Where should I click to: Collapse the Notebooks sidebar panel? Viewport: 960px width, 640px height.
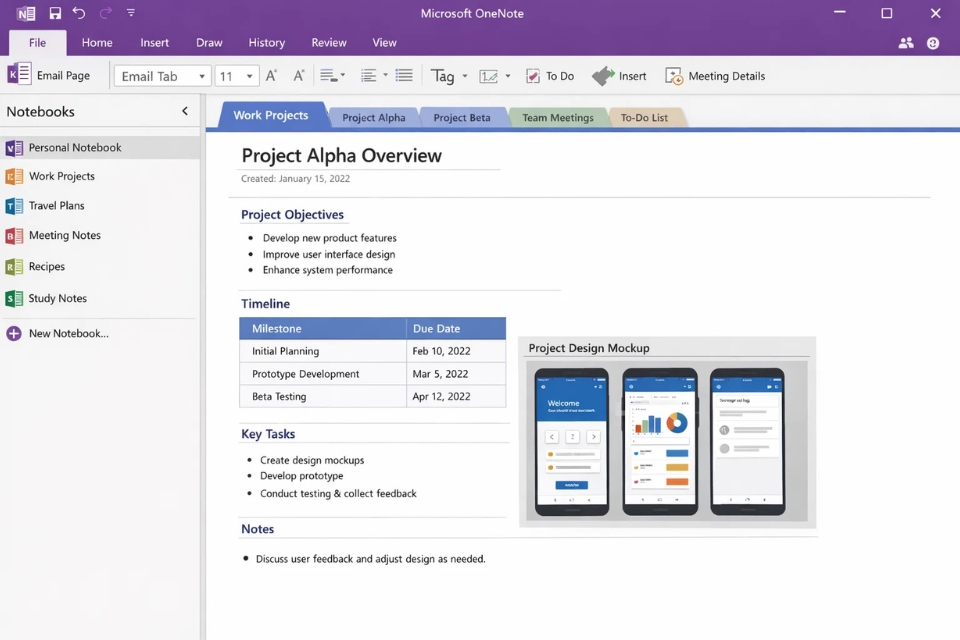(x=184, y=111)
